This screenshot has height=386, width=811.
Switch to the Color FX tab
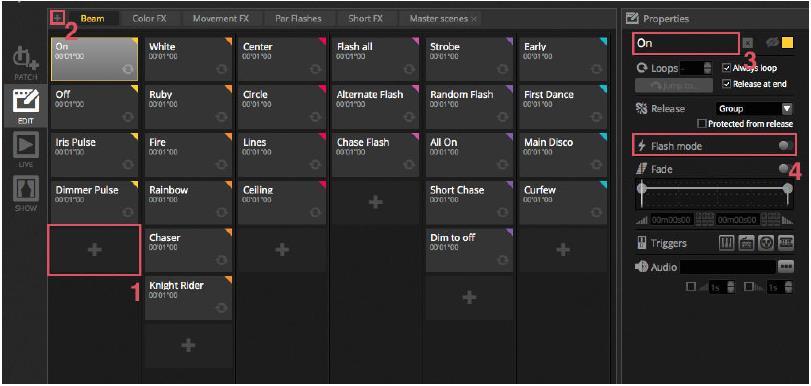tap(148, 19)
